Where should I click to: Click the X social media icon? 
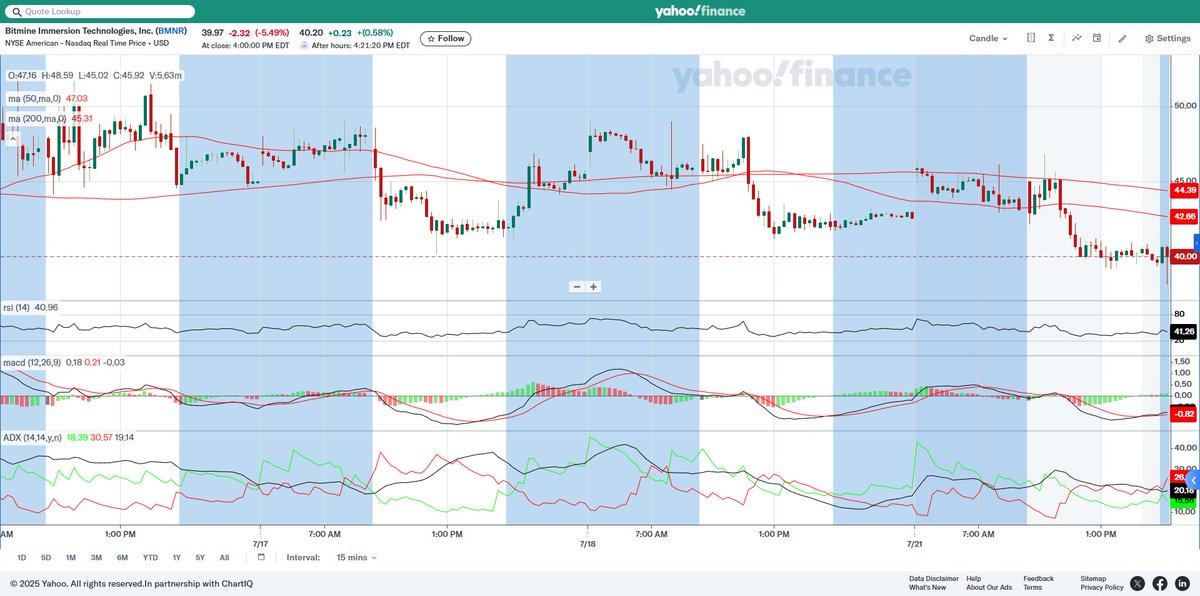[x=1138, y=583]
